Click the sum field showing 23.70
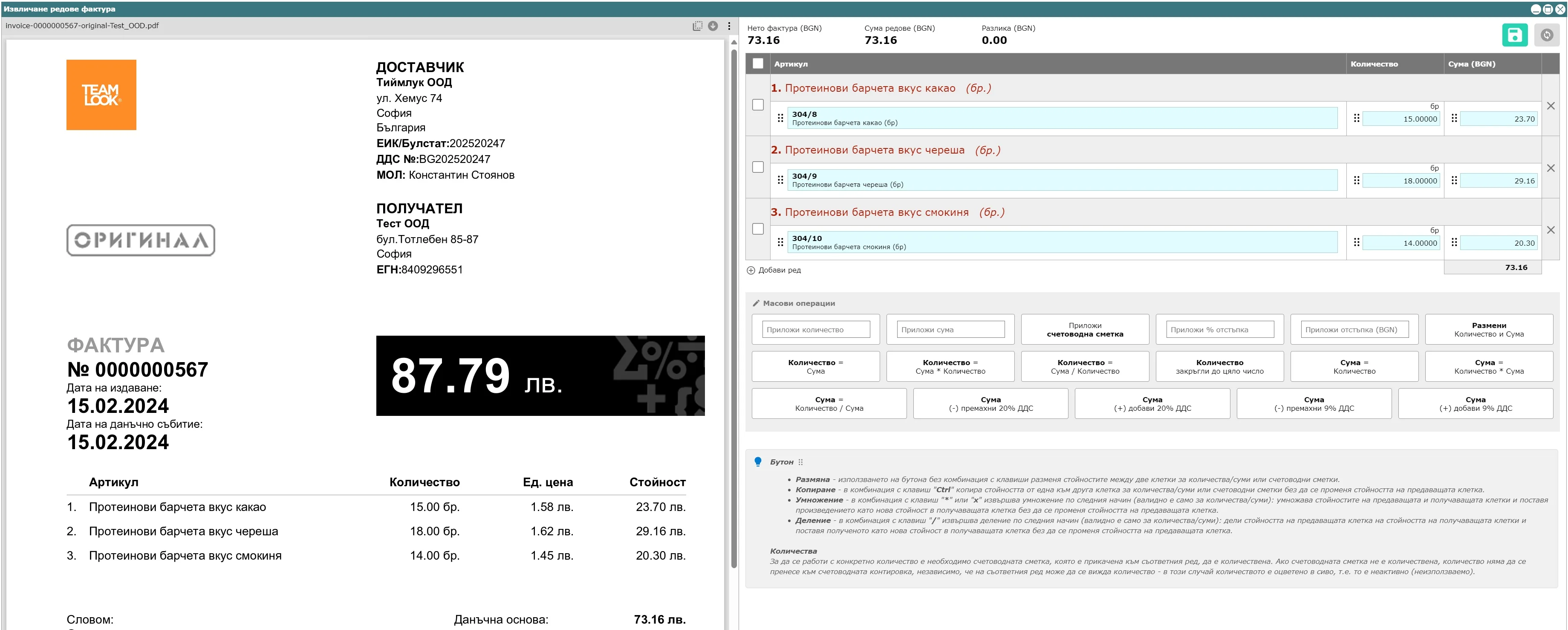 1499,119
